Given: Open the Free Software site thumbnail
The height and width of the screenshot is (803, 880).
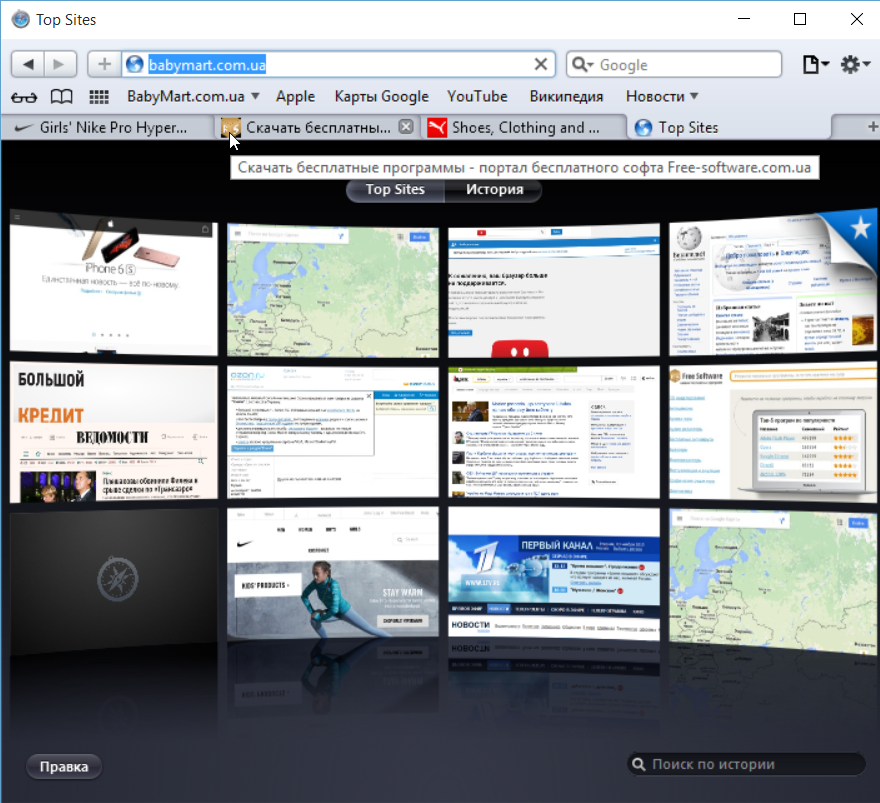Looking at the screenshot, I should point(772,433).
